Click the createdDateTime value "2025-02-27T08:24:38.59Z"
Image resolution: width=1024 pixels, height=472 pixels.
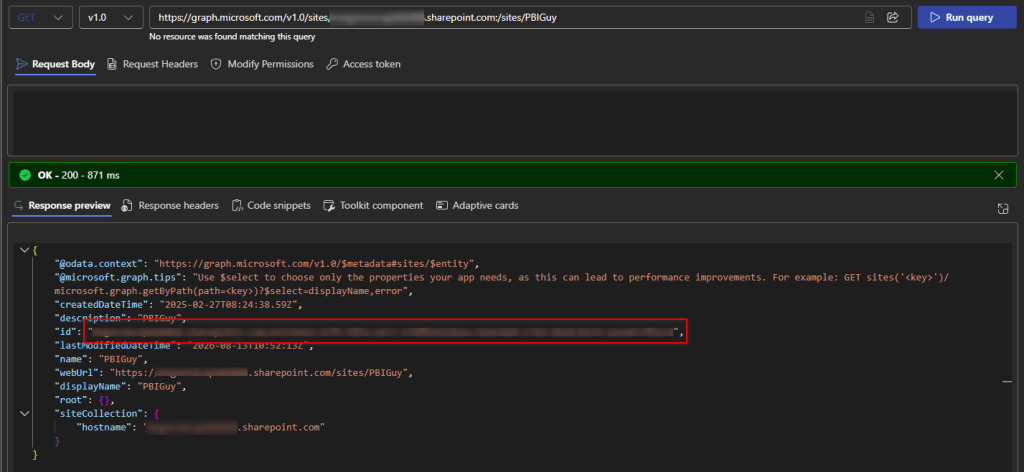[227, 305]
